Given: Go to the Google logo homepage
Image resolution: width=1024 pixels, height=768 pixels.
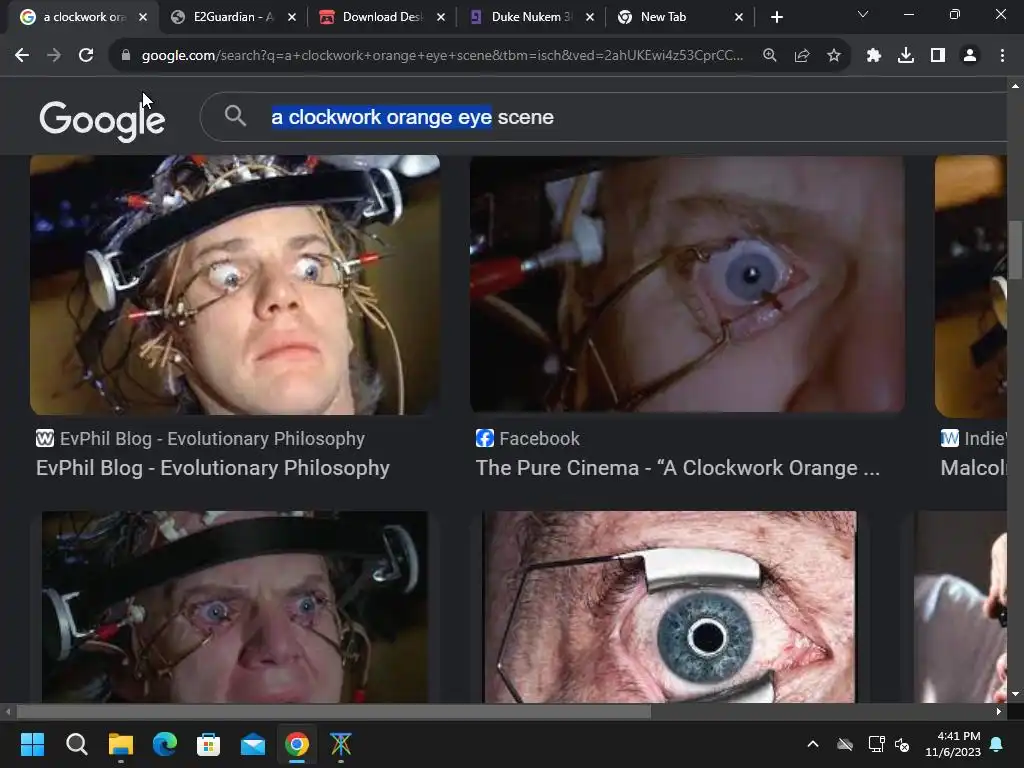Looking at the screenshot, I should coord(103,120).
